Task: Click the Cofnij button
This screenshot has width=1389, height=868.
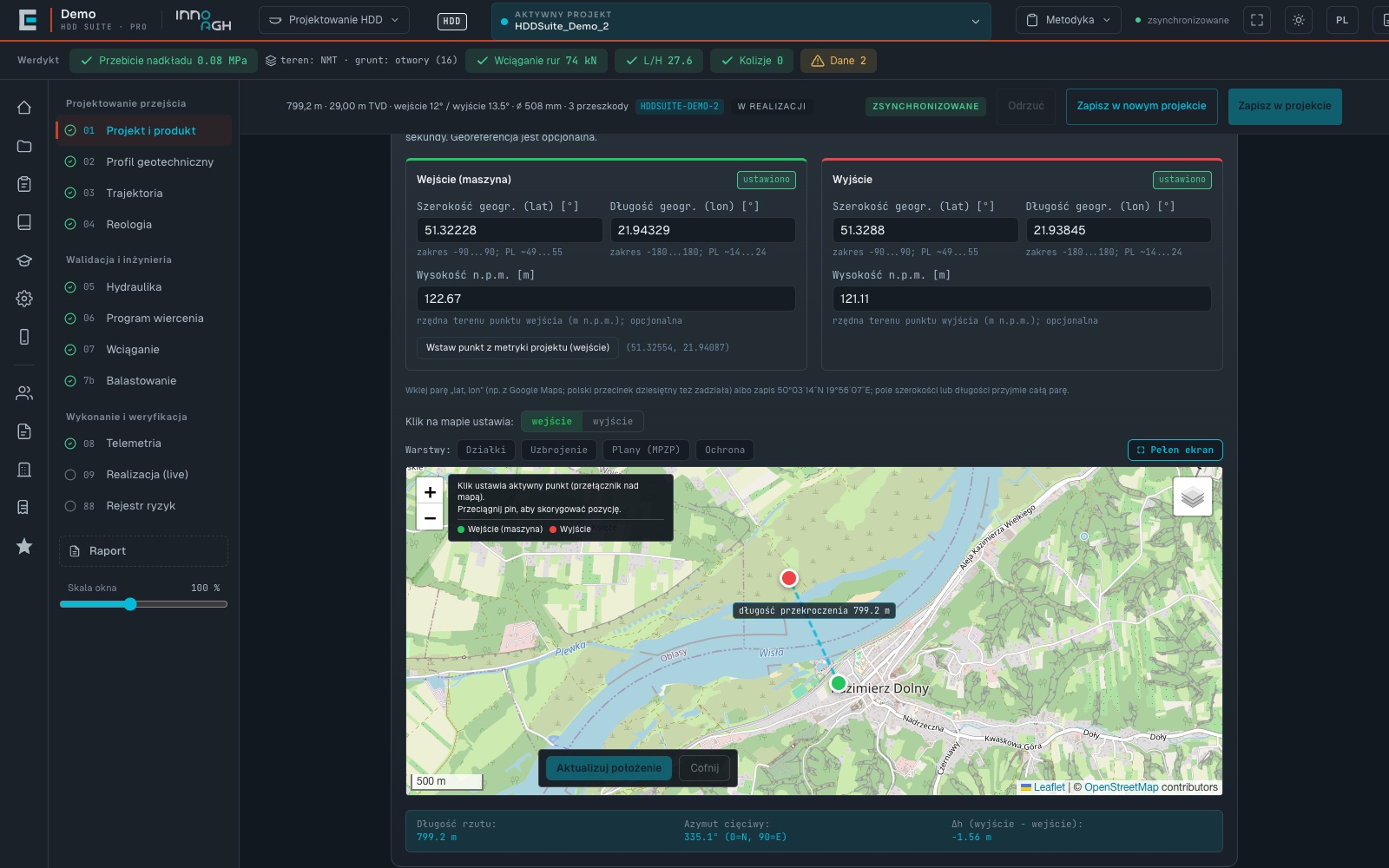Action: 704,768
